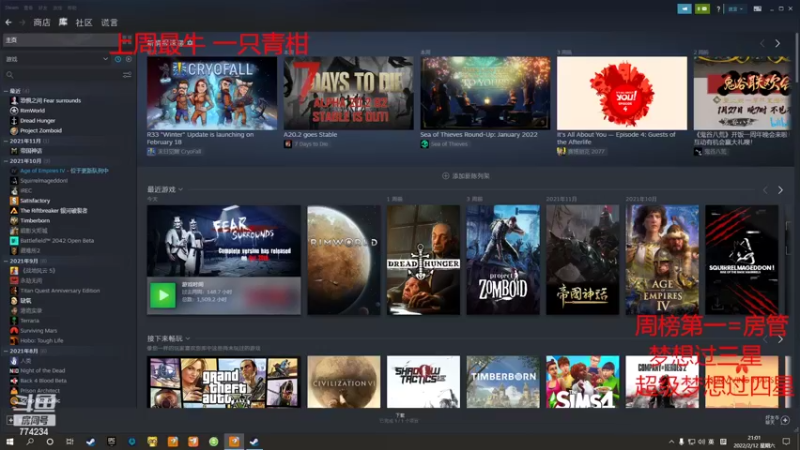Click 添加新陈列架 add shelf button
The height and width of the screenshot is (450, 800).
pyautogui.click(x=466, y=176)
